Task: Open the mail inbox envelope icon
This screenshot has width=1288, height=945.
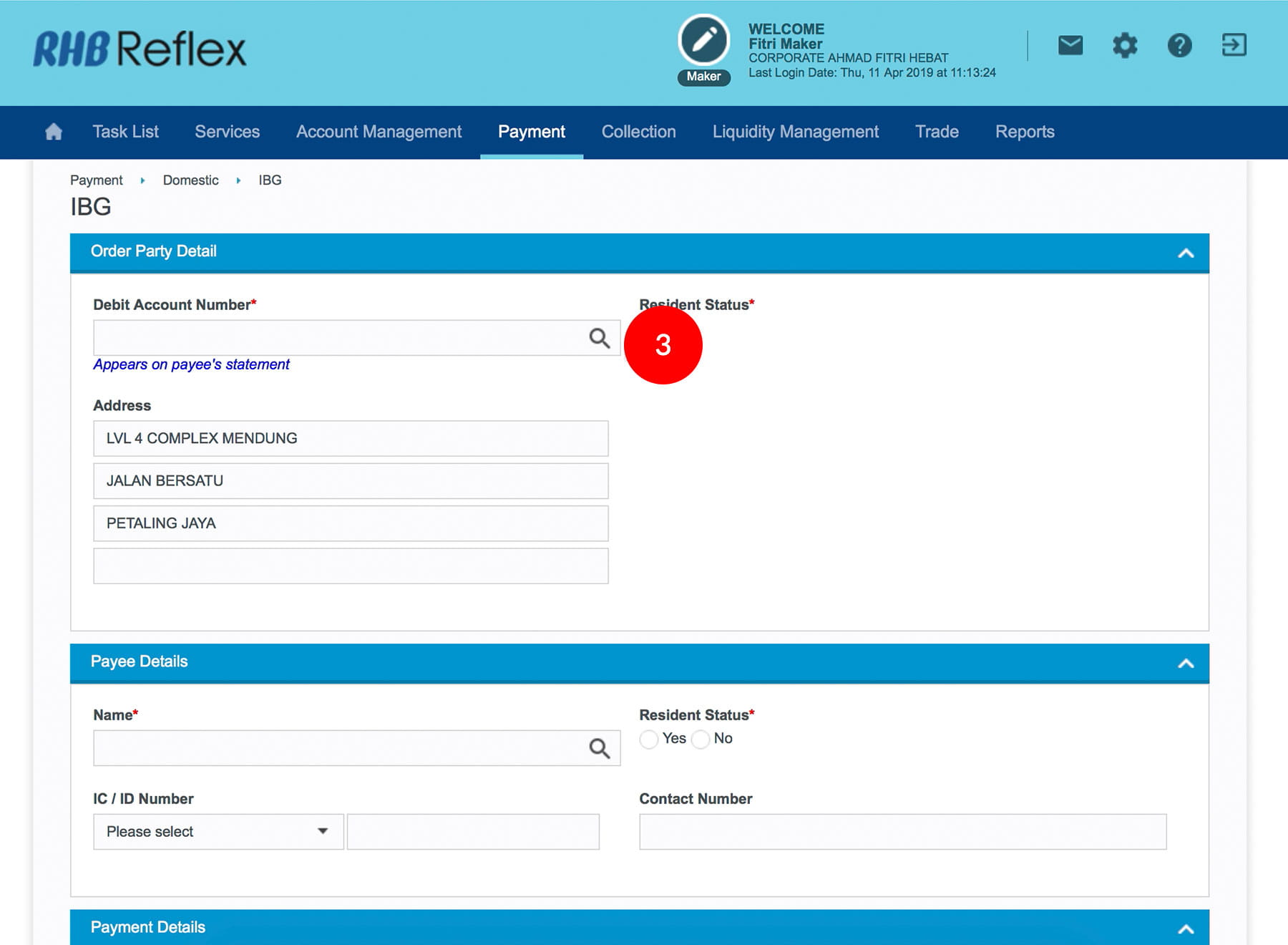Action: [x=1070, y=46]
